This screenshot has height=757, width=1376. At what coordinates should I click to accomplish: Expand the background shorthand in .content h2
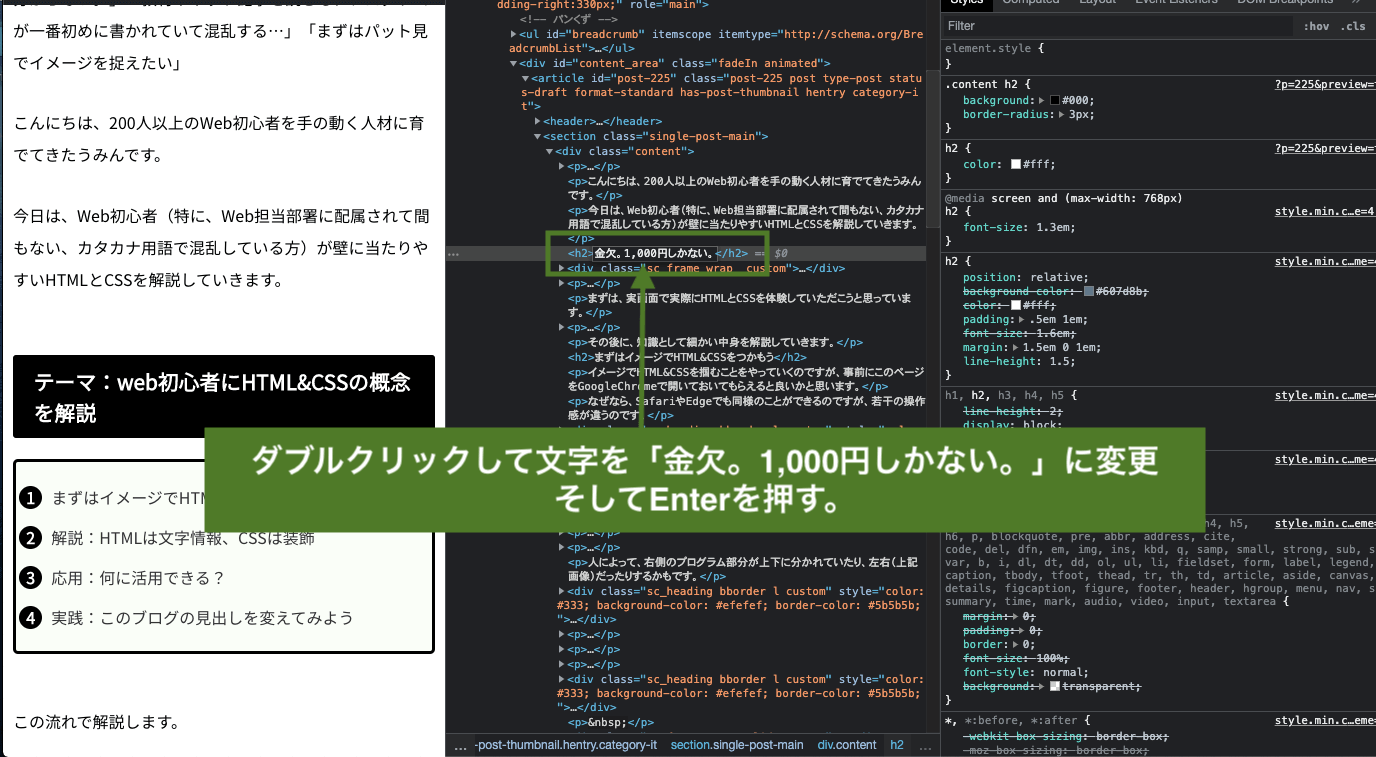click(1041, 100)
